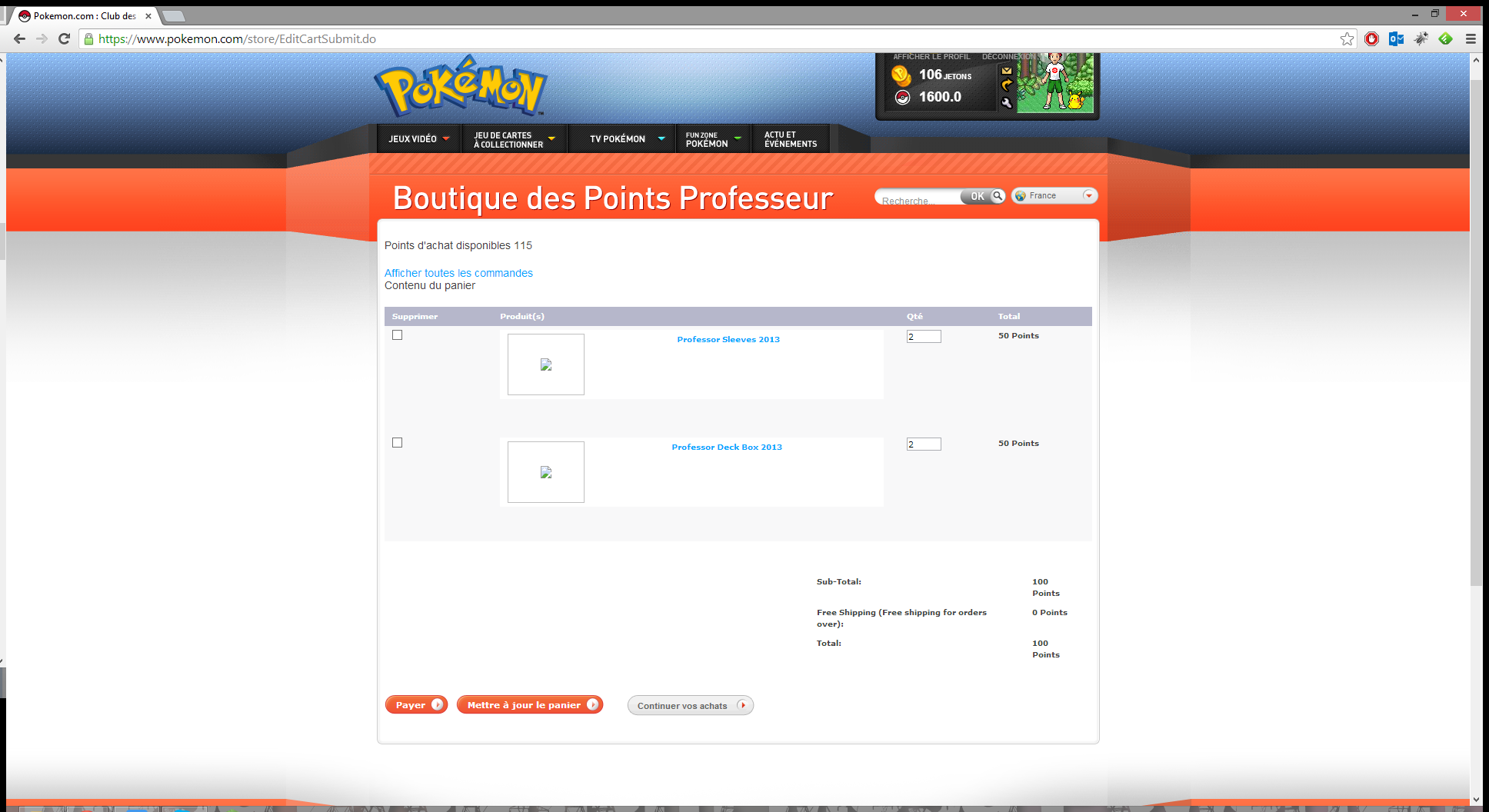
Task: Open the wrench settings icon in profile panel
Action: [x=1007, y=102]
